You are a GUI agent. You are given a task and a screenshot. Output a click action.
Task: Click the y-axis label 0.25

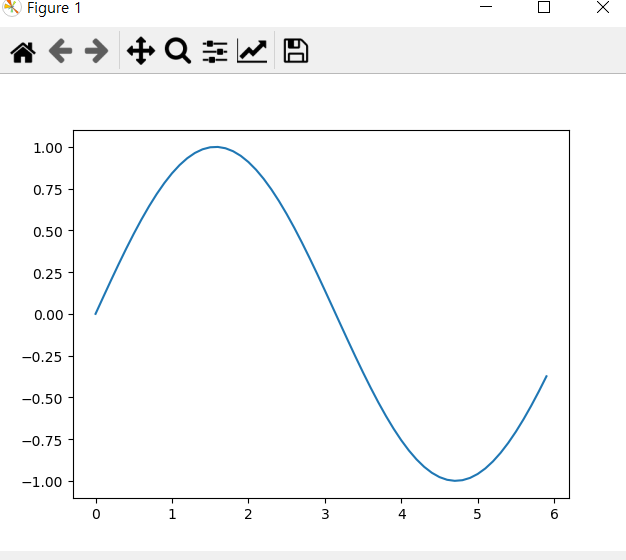(x=48, y=274)
